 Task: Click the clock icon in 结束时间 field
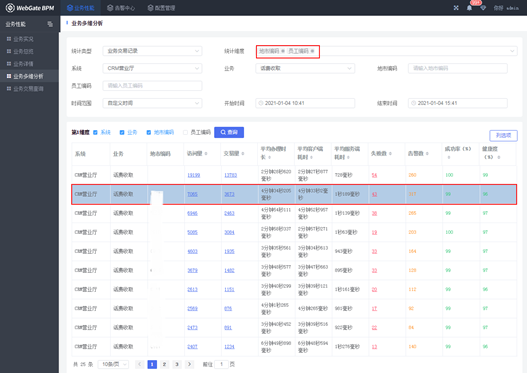[413, 103]
